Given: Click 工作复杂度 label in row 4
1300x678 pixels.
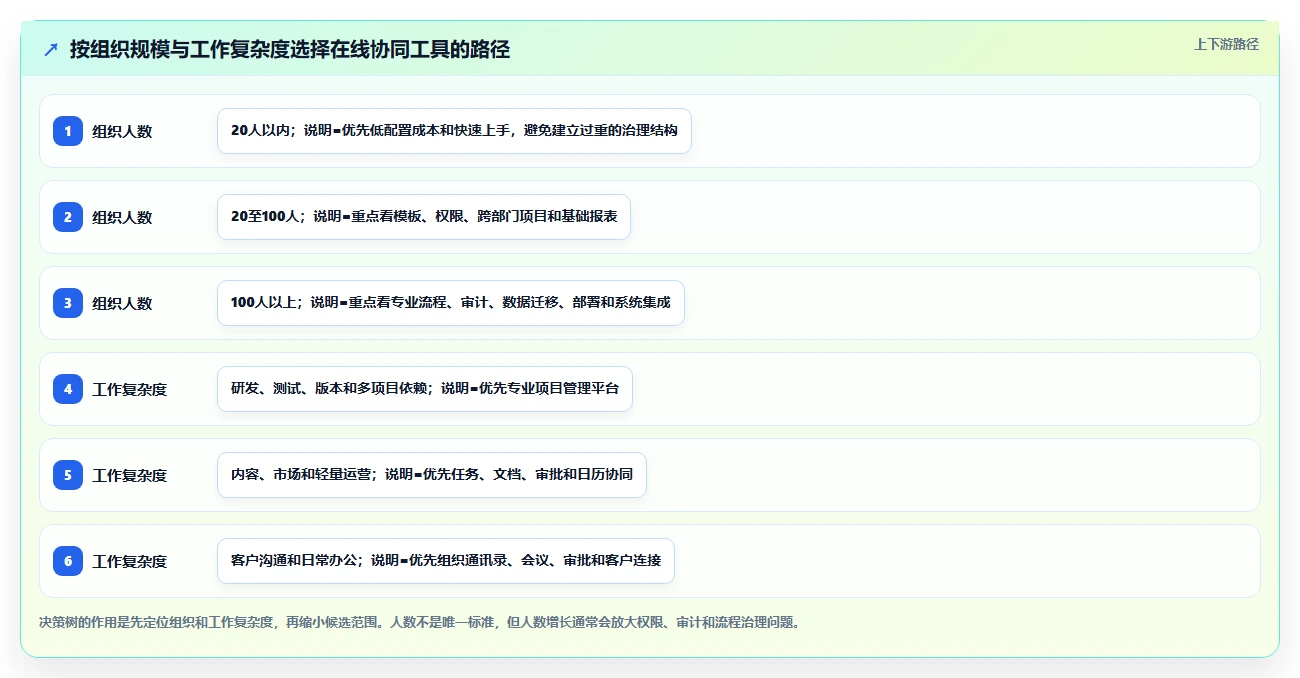Looking at the screenshot, I should [130, 389].
